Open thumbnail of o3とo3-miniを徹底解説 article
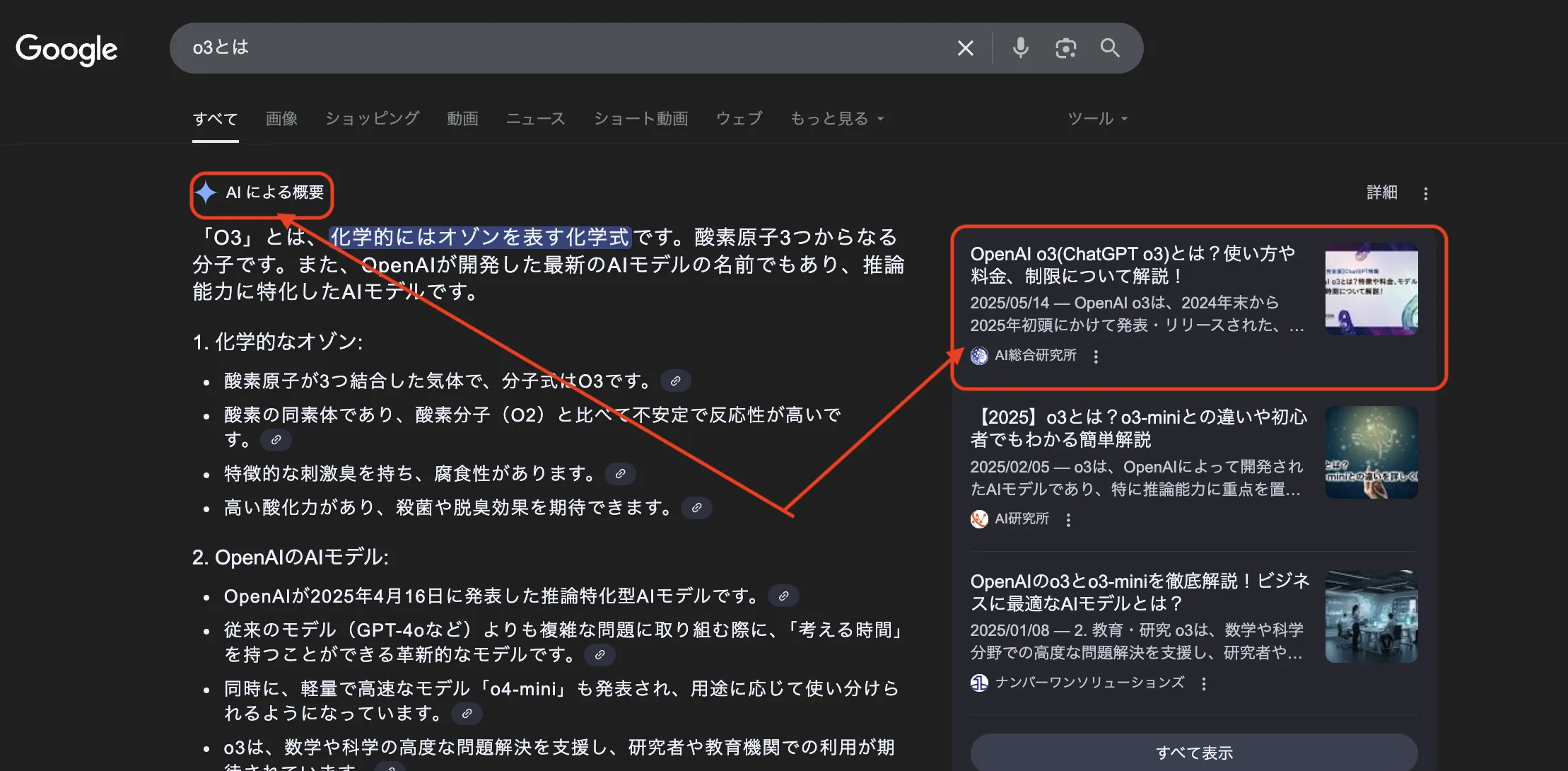The image size is (1568, 771). (x=1371, y=616)
